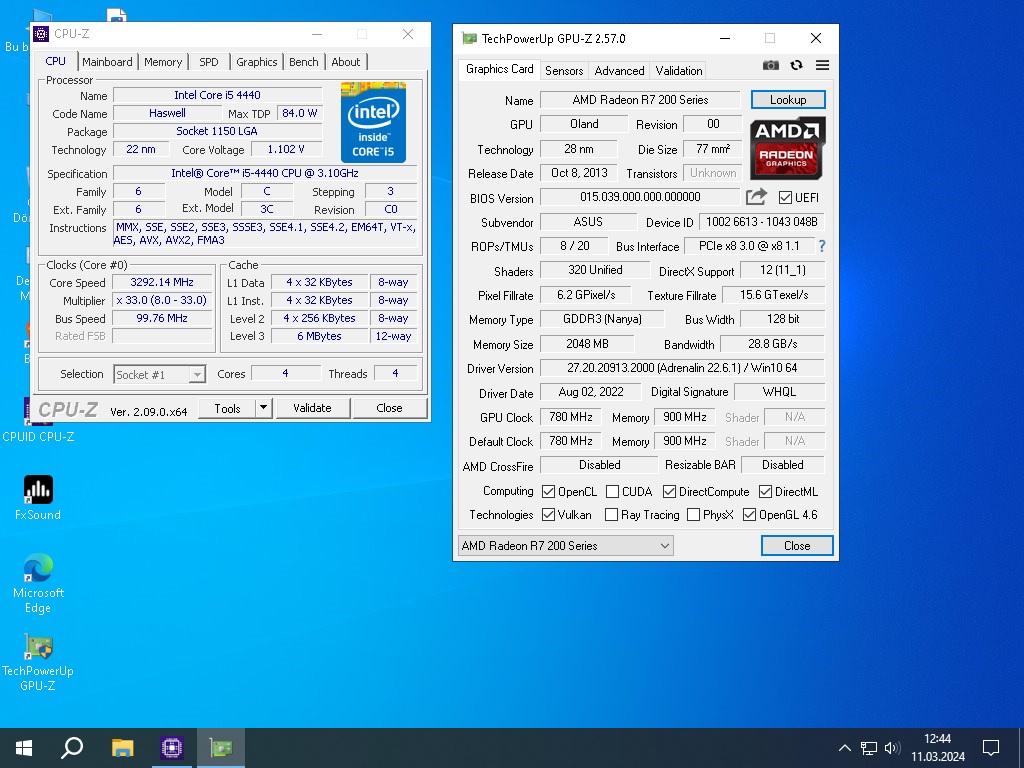The image size is (1024, 768).
Task: Toggle the DirectCompute checkbox
Action: [669, 491]
